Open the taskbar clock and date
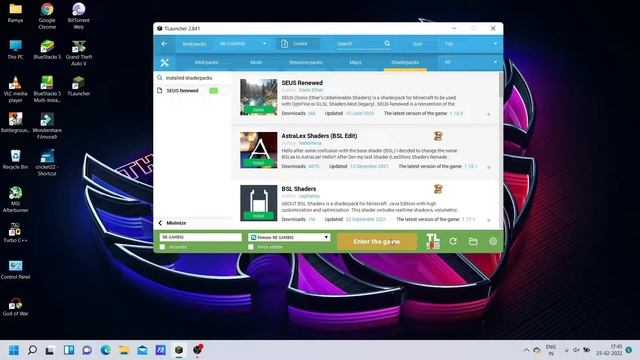 coord(609,350)
